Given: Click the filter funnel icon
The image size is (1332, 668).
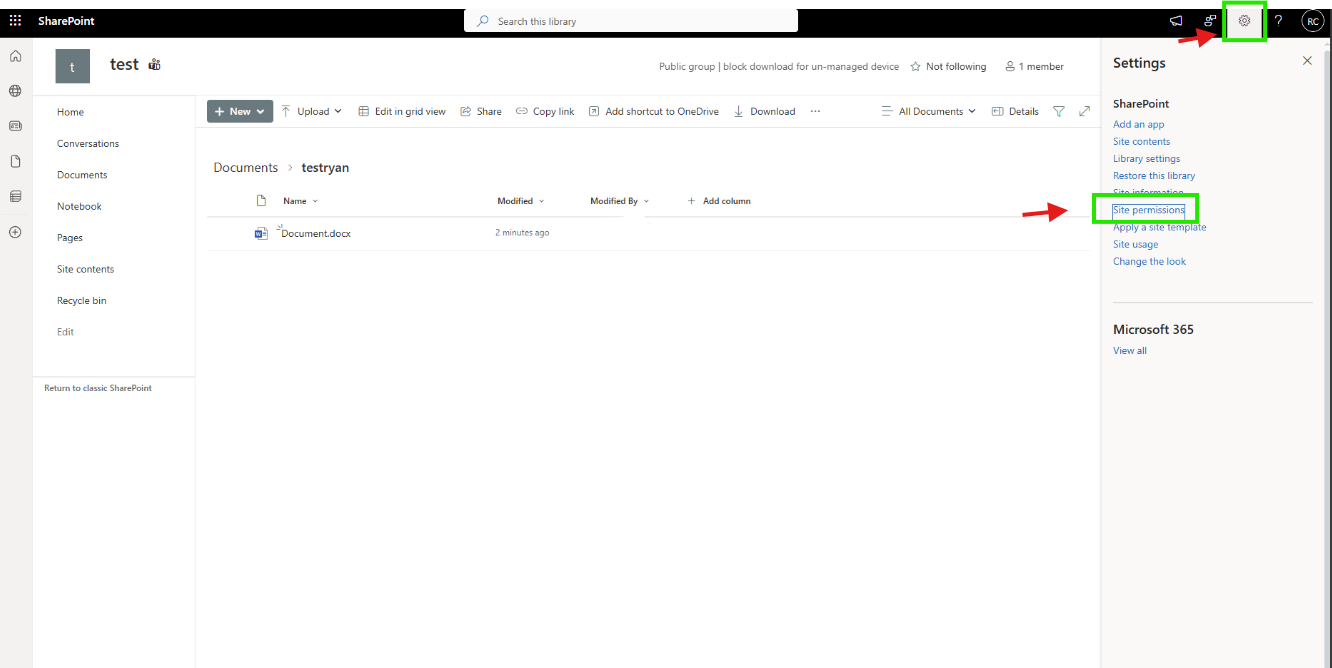Looking at the screenshot, I should coord(1059,111).
